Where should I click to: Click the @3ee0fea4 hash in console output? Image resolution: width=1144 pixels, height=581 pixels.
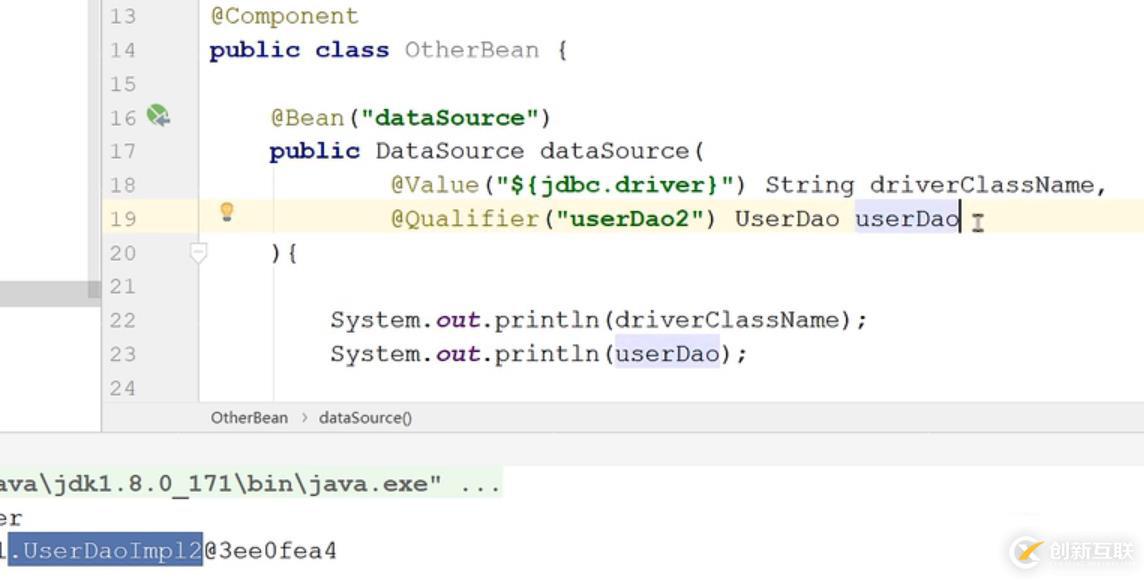(x=270, y=550)
